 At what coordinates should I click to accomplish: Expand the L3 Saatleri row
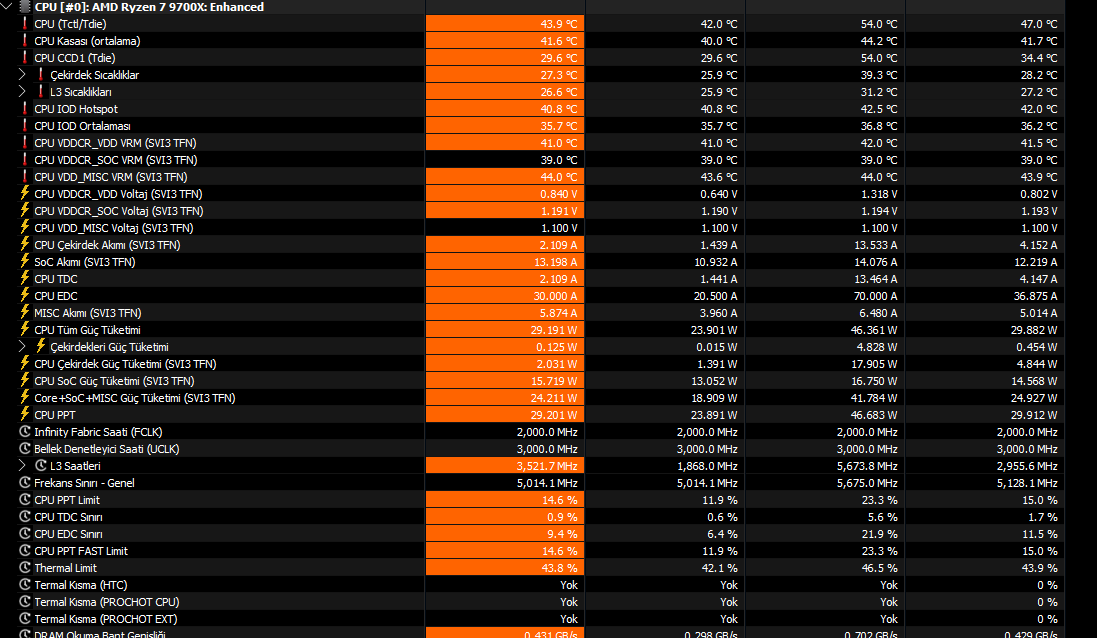point(22,465)
